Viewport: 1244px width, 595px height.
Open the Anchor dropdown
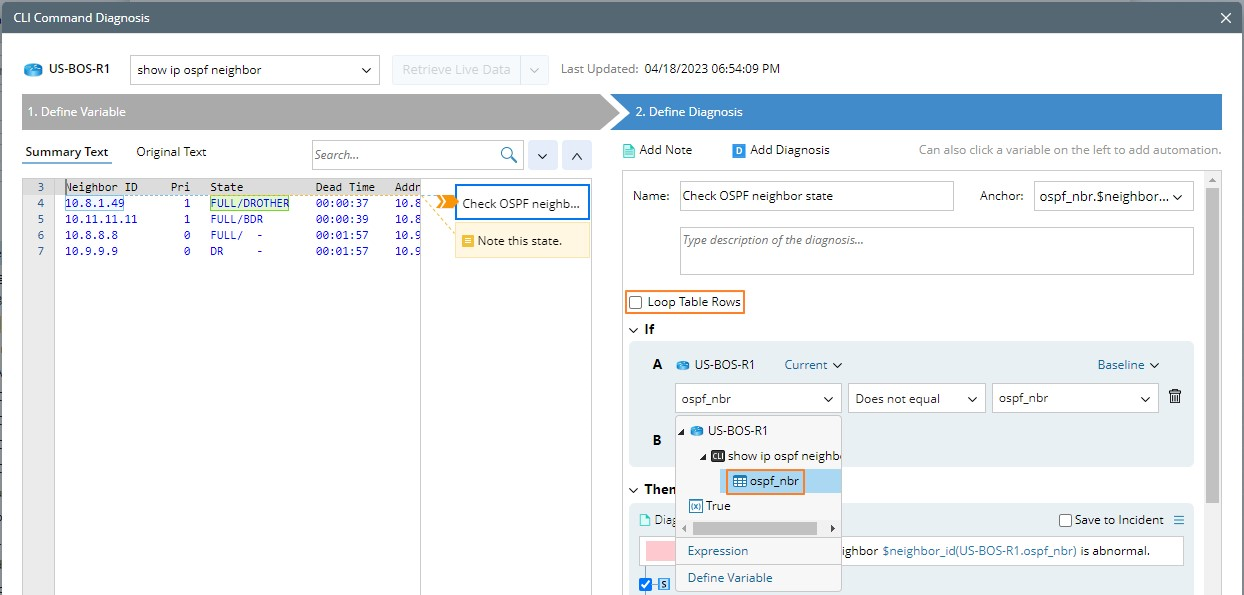click(1113, 196)
